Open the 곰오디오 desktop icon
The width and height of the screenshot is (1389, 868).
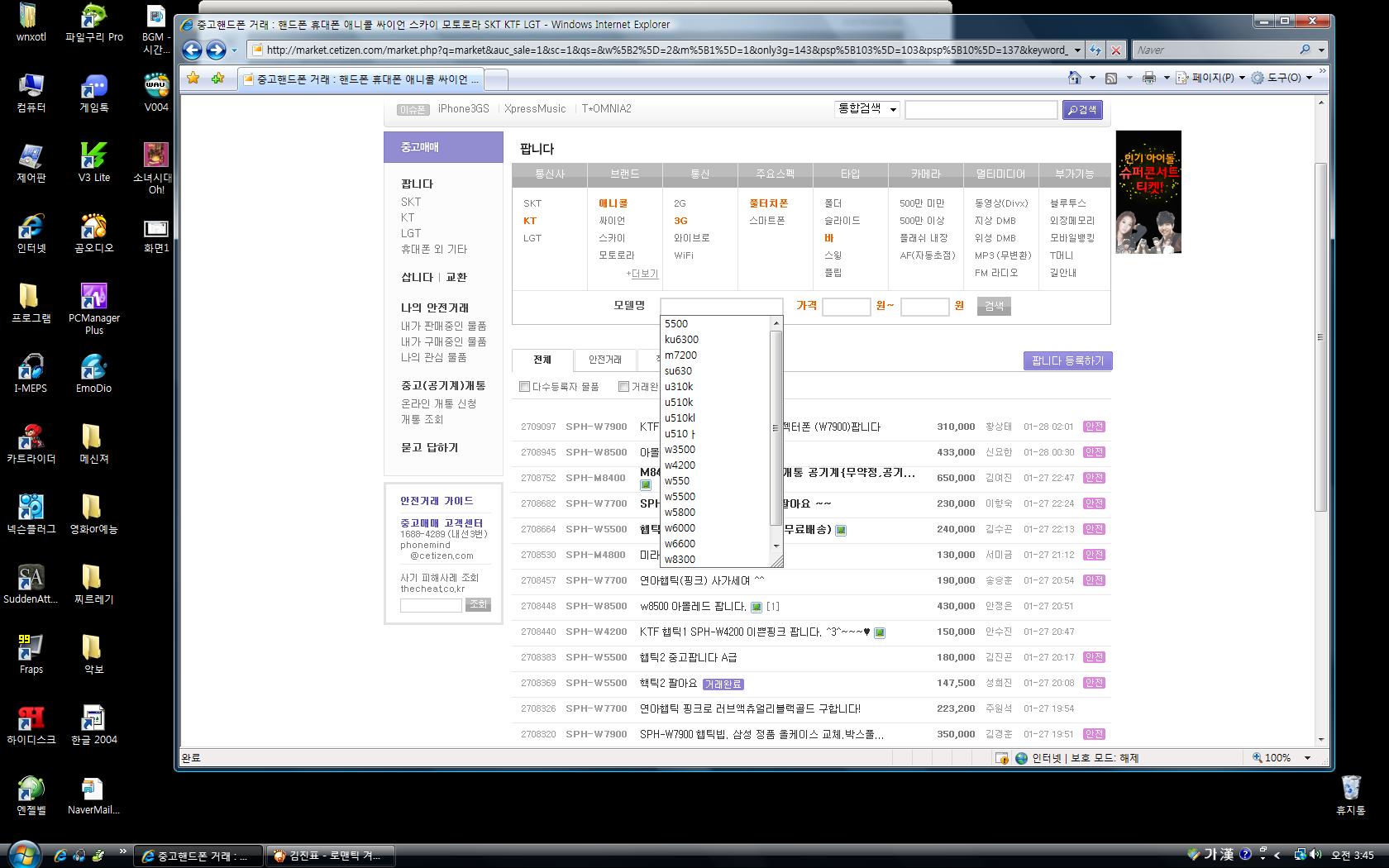click(x=94, y=233)
